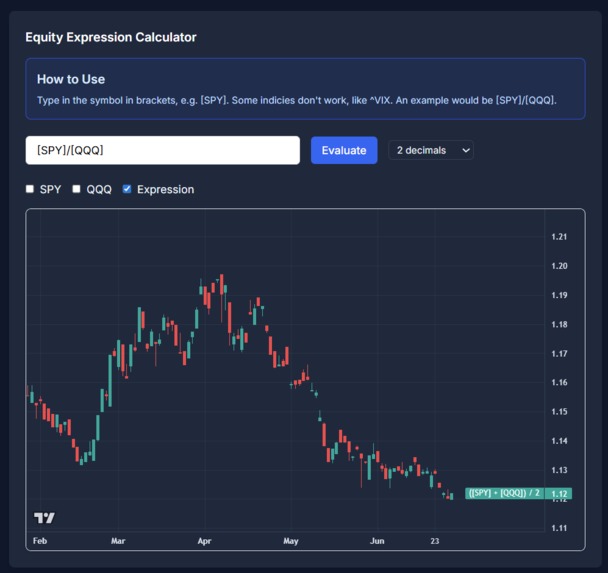Click the Expression label next to checkbox
Image resolution: width=608 pixels, height=573 pixels.
(166, 189)
